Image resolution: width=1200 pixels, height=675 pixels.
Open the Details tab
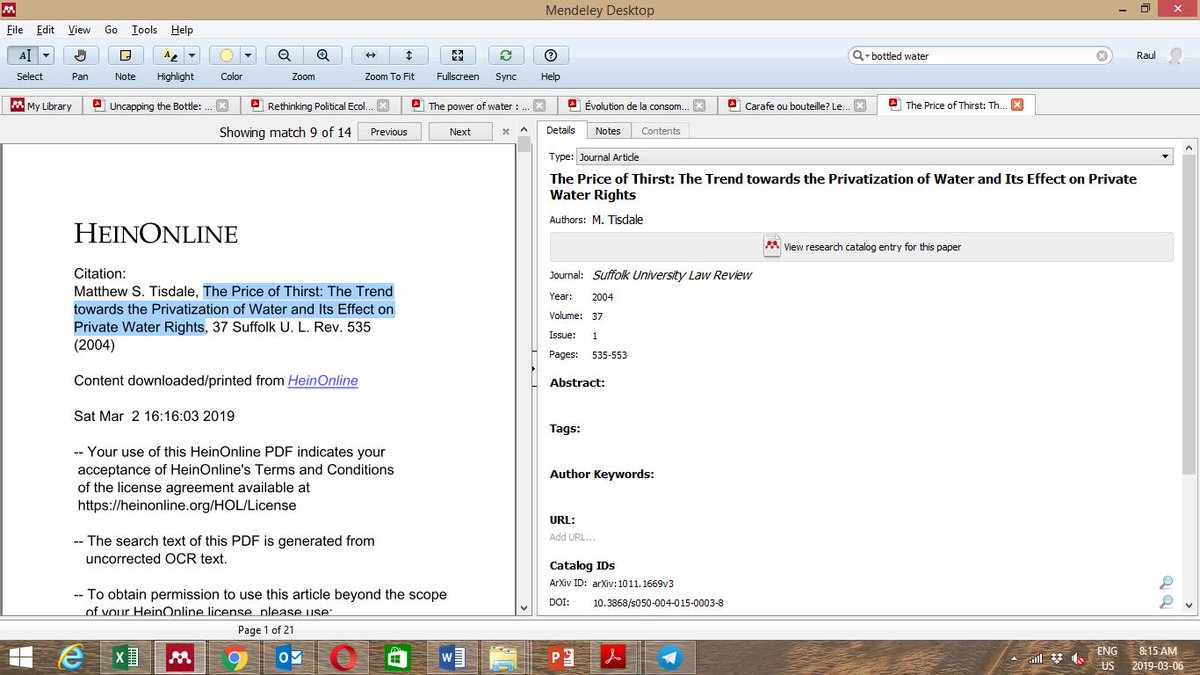(x=561, y=130)
